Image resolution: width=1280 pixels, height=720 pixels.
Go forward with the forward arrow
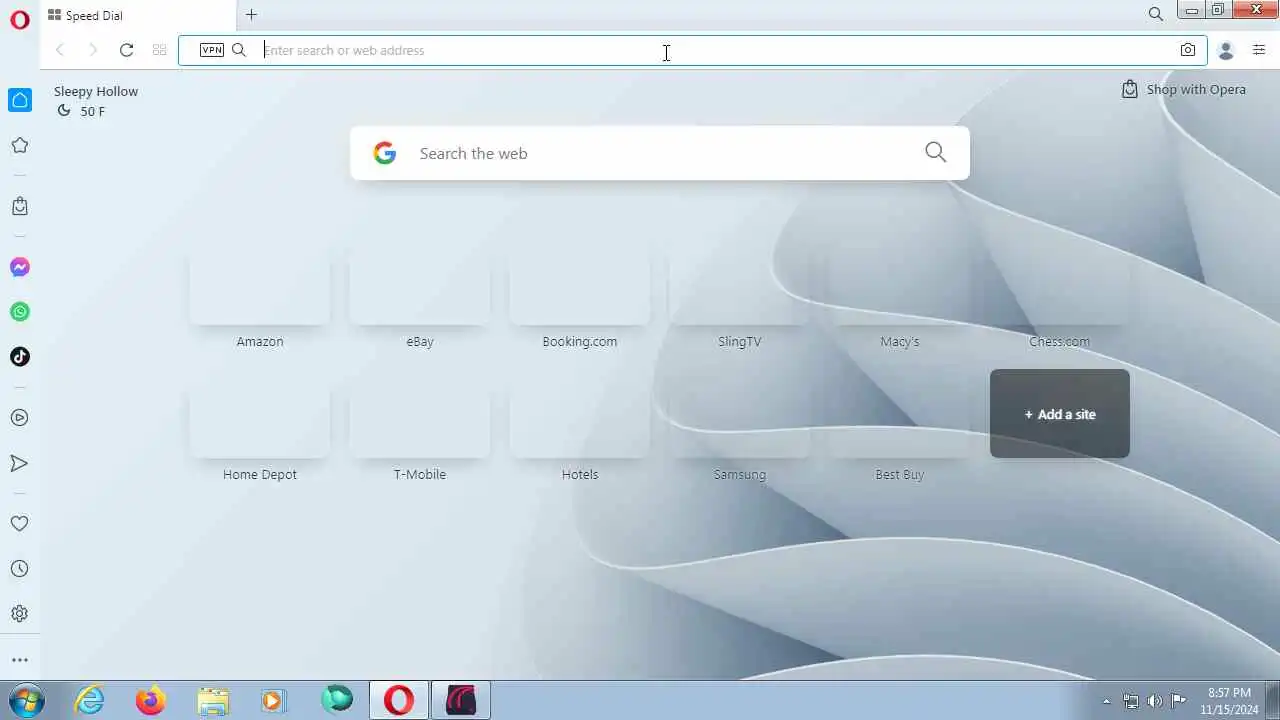click(93, 50)
